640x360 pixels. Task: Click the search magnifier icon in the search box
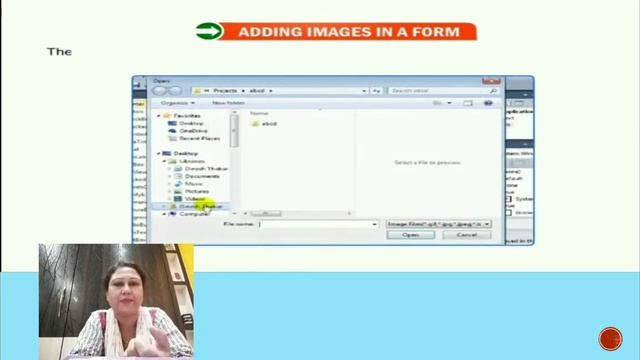493,91
